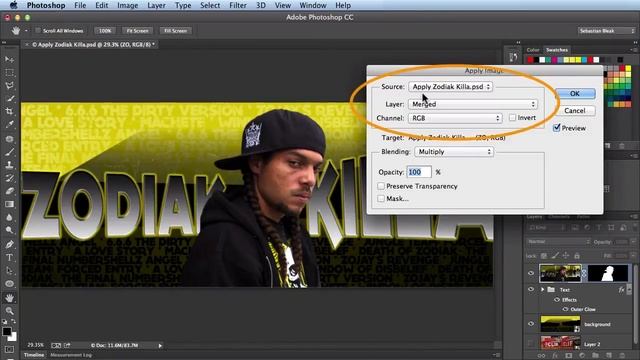The image size is (640, 360).
Task: Select the Crop tool
Action: pyautogui.click(x=9, y=111)
